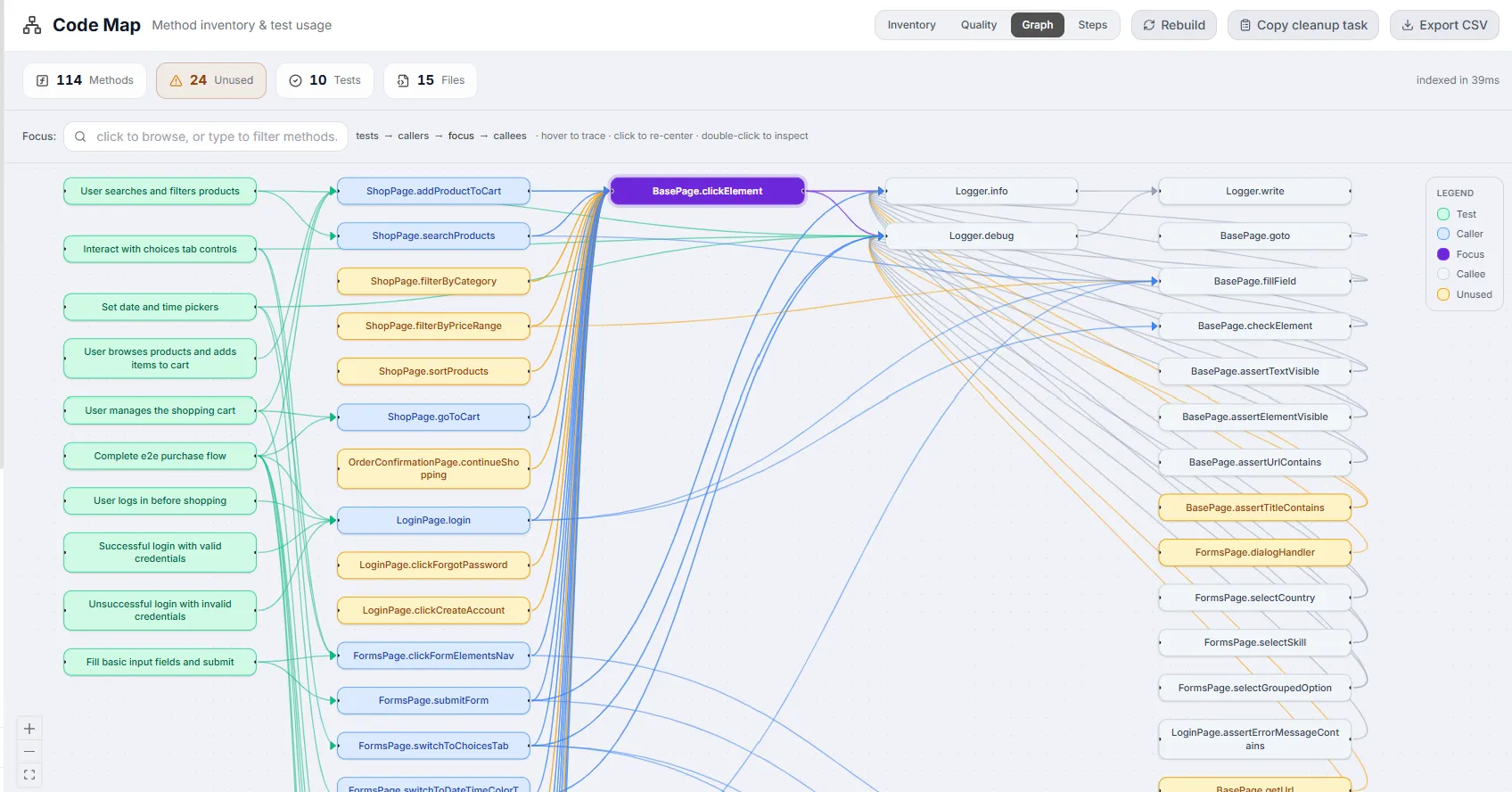
Task: Click test node User logs in before shopping
Action: 160,500
